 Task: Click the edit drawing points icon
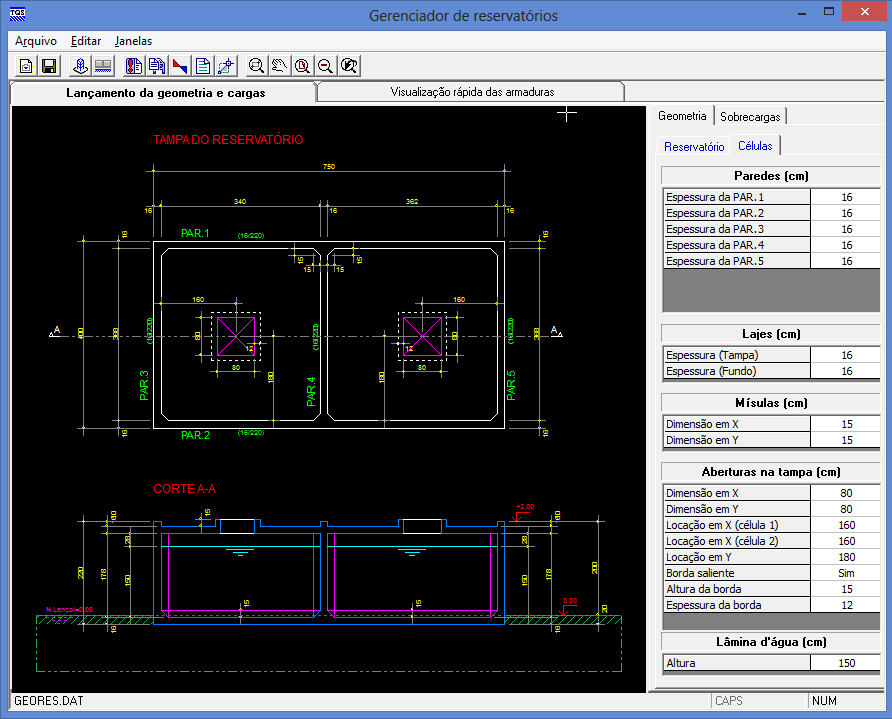pos(226,66)
